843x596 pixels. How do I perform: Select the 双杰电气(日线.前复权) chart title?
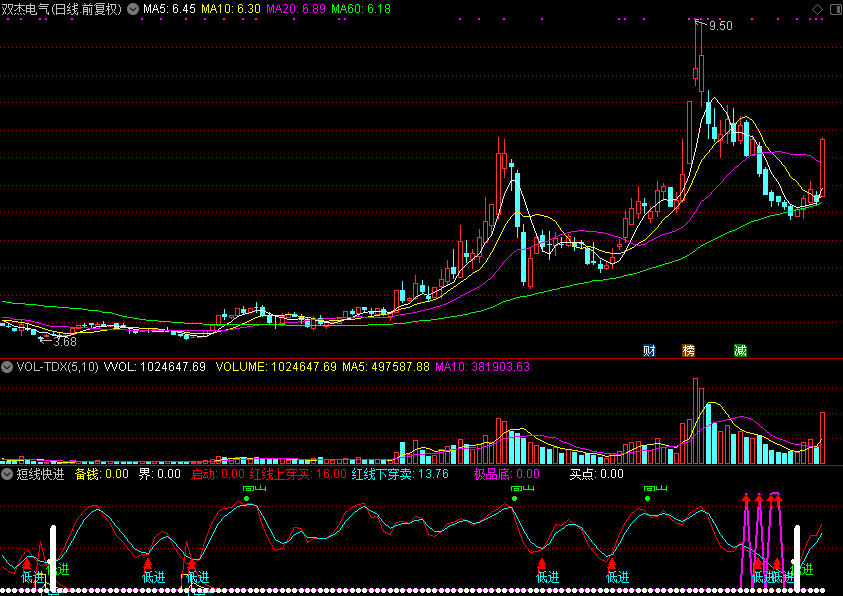62,9
